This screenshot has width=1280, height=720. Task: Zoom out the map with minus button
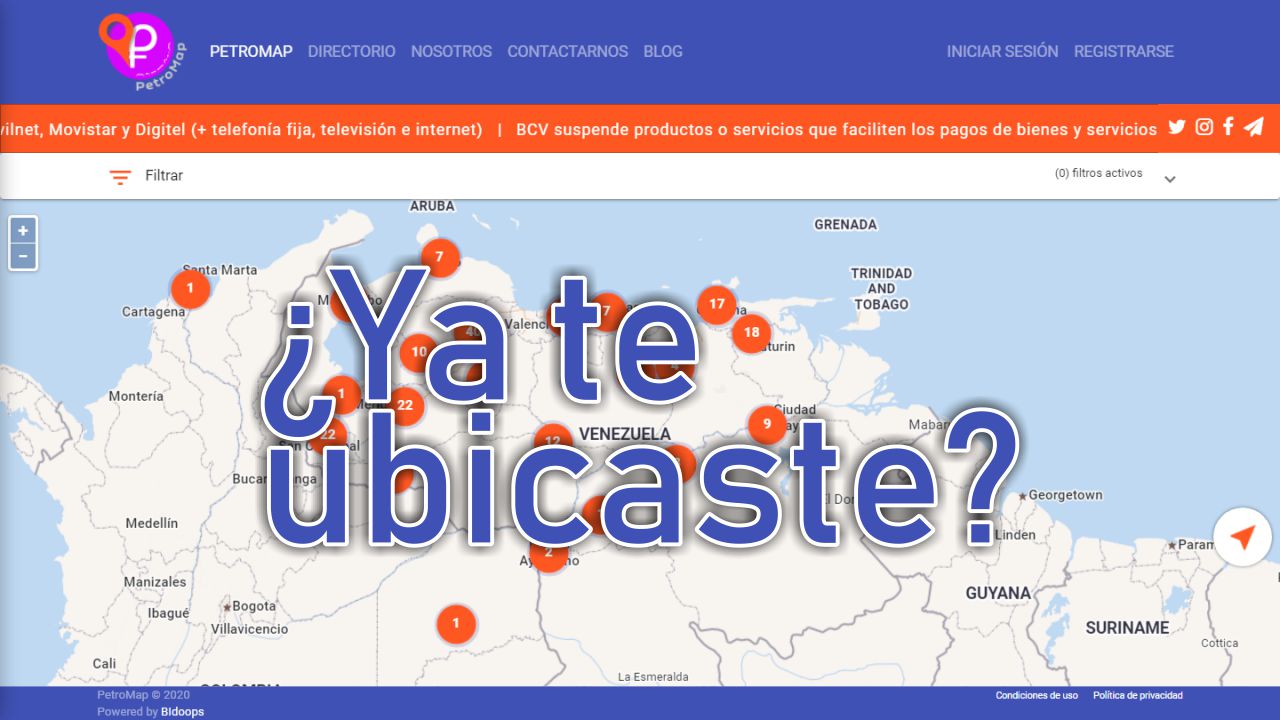click(x=23, y=256)
